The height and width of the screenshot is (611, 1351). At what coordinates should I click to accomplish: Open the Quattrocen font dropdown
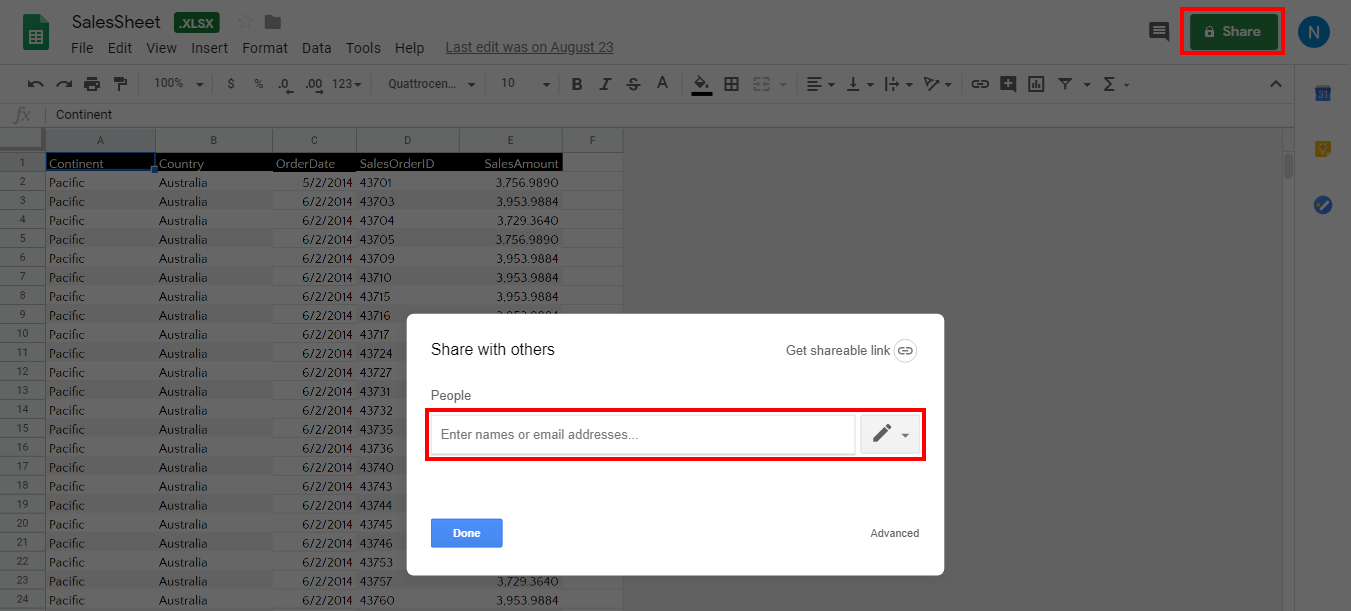[430, 83]
